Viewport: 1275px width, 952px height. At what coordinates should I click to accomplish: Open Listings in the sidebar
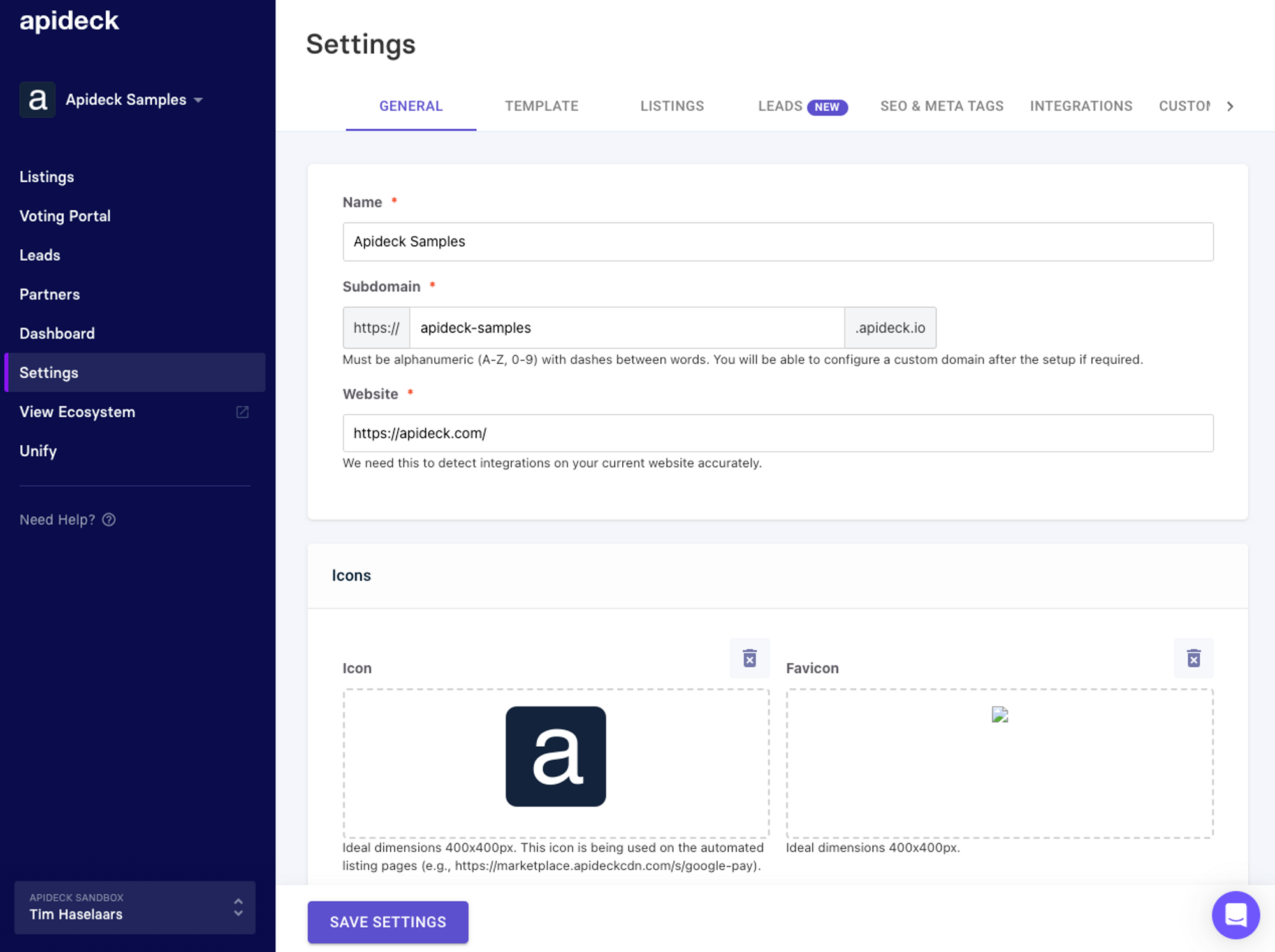click(47, 177)
